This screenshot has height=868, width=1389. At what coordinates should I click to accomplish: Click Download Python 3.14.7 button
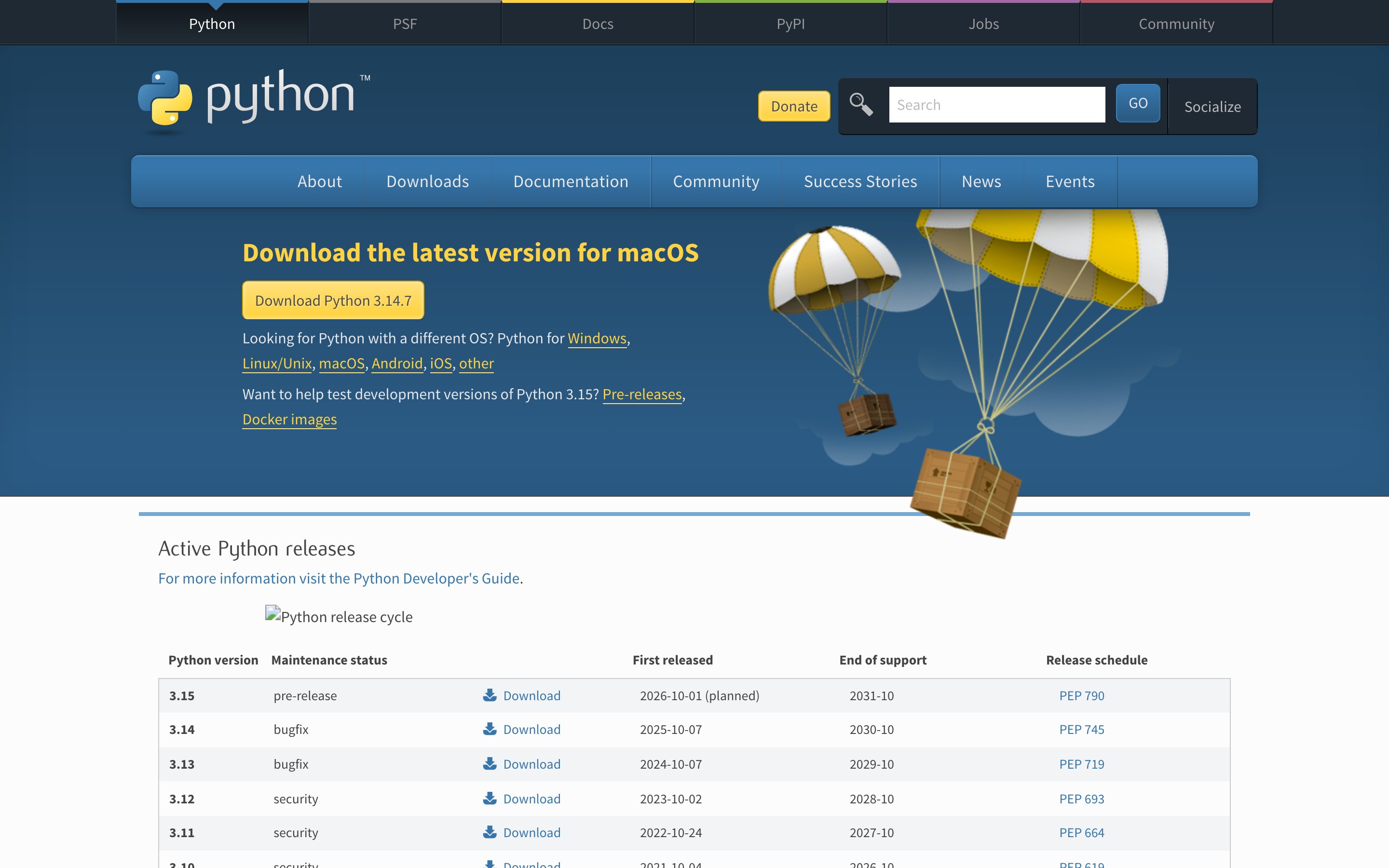click(333, 300)
